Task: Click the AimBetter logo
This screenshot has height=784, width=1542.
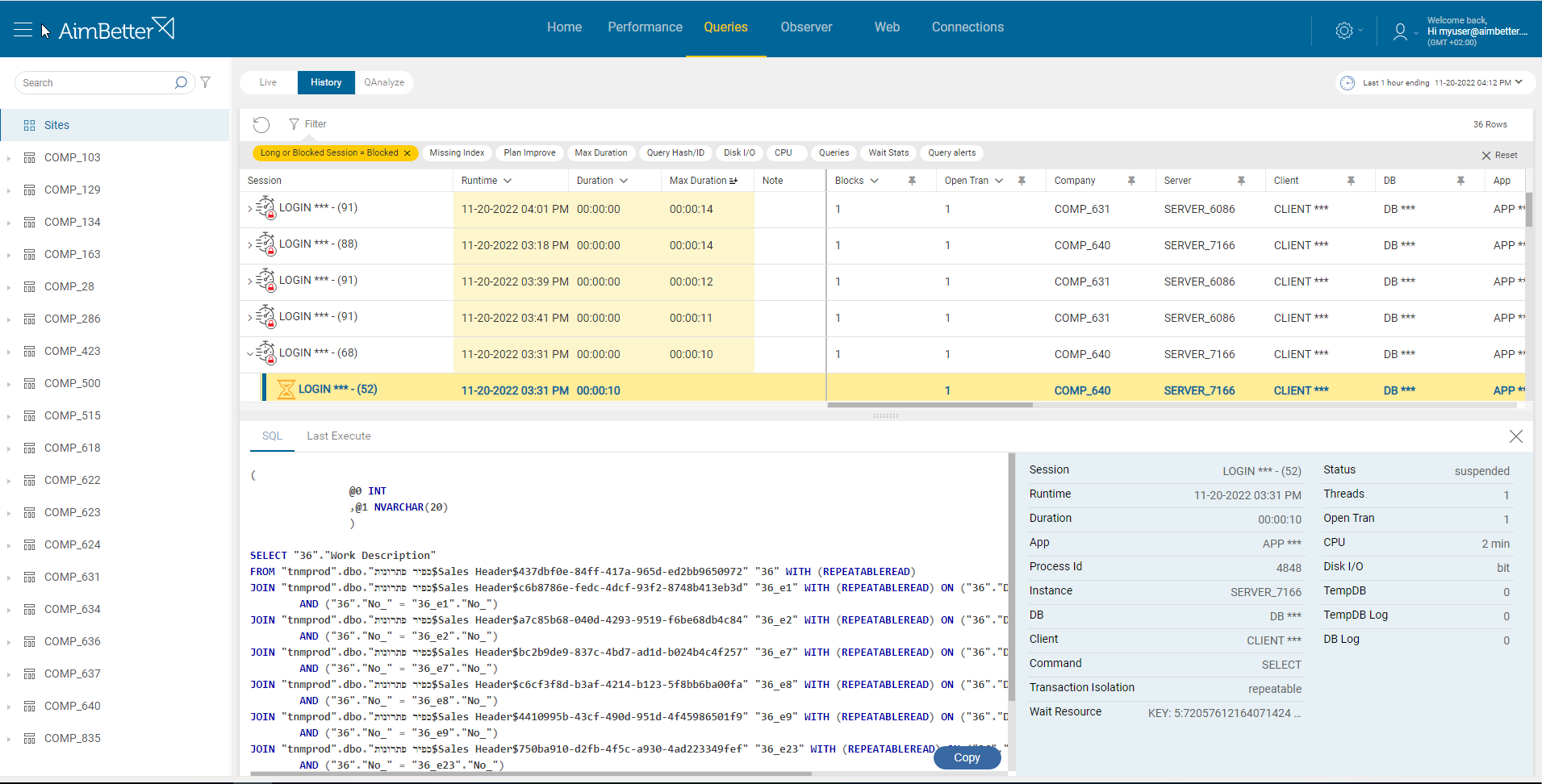Action: pyautogui.click(x=116, y=29)
